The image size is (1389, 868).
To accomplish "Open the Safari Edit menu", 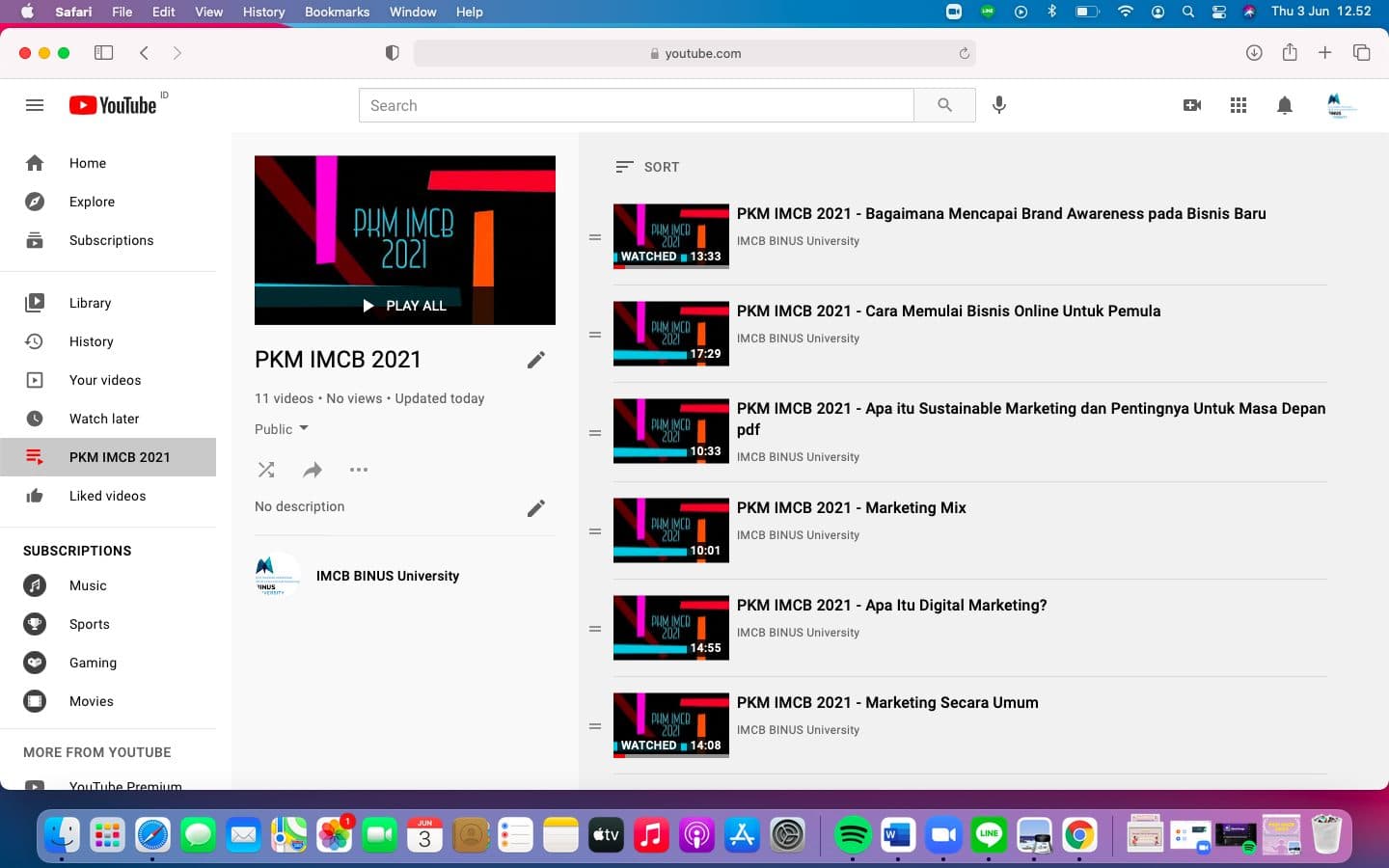I will 163,12.
